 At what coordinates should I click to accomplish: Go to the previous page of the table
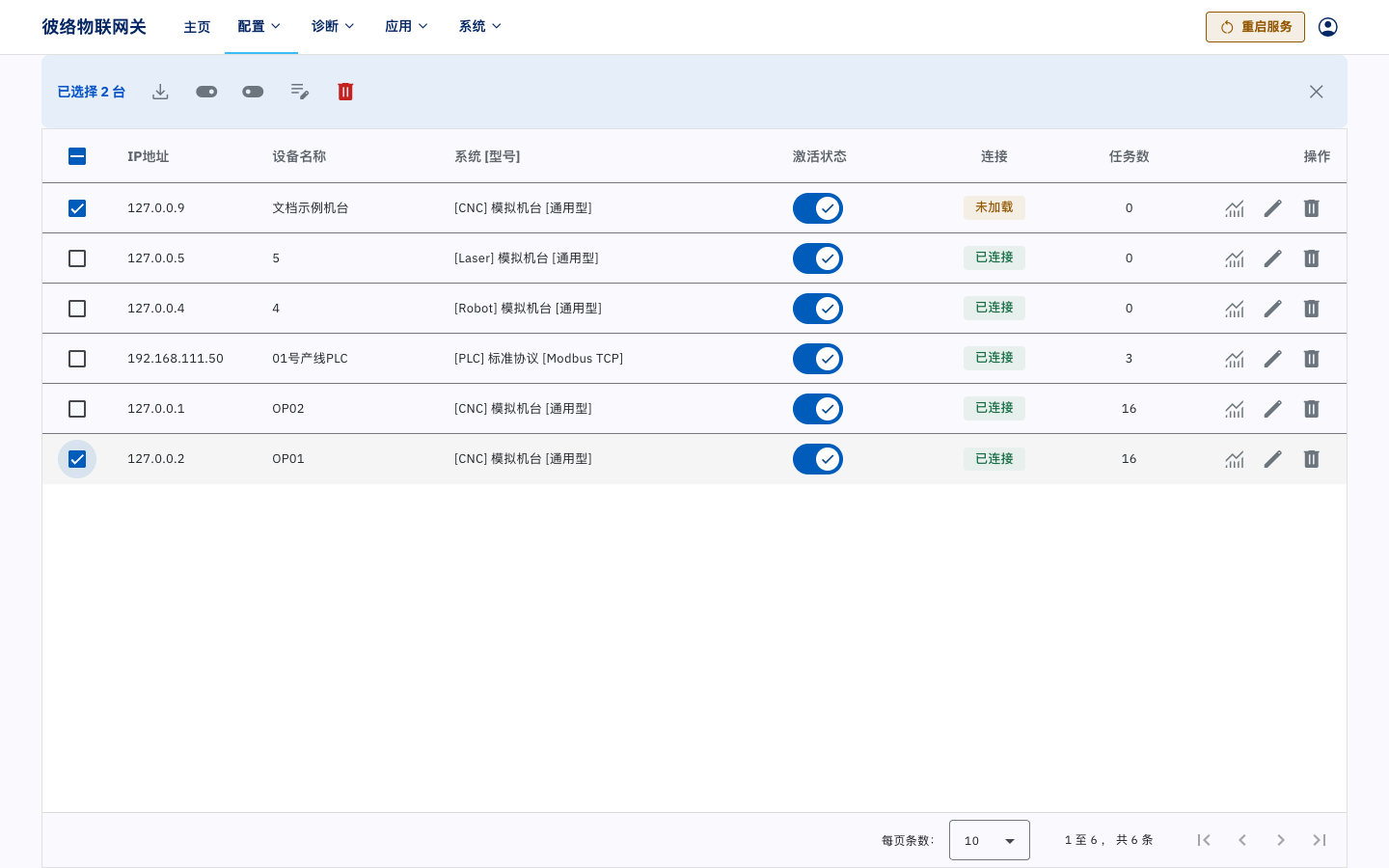(x=1242, y=840)
